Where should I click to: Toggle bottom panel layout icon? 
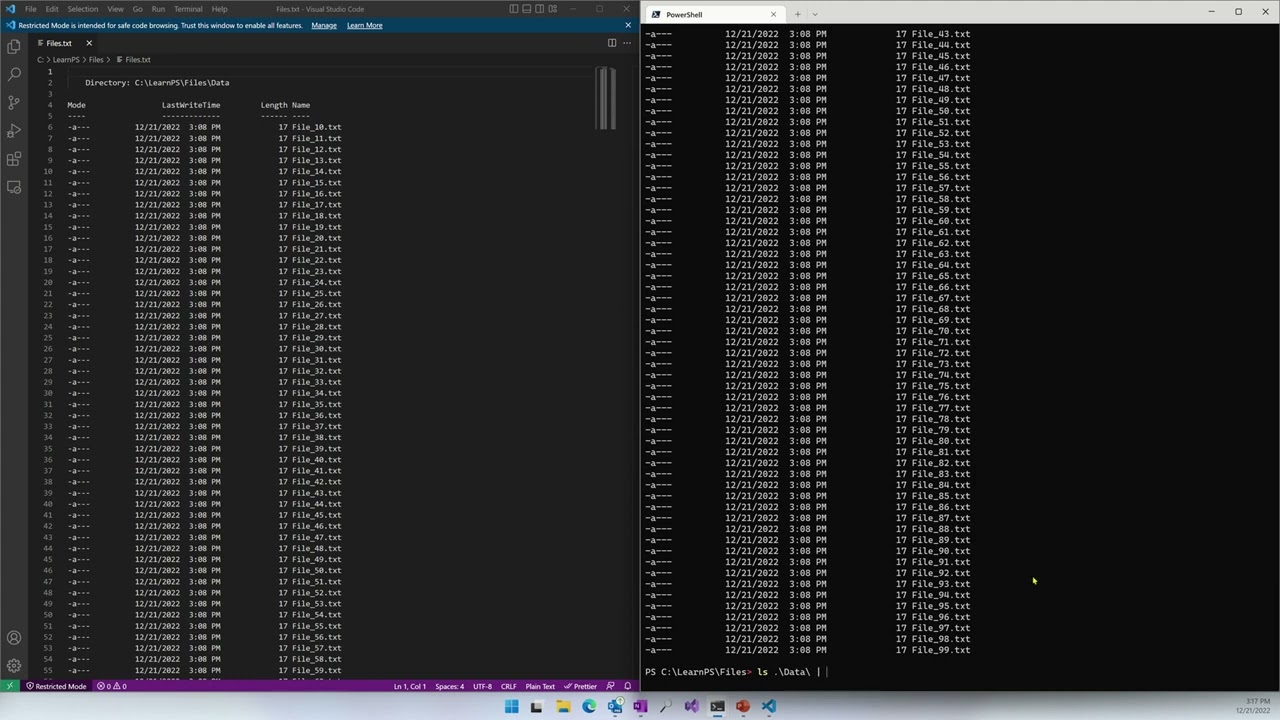coord(527,9)
